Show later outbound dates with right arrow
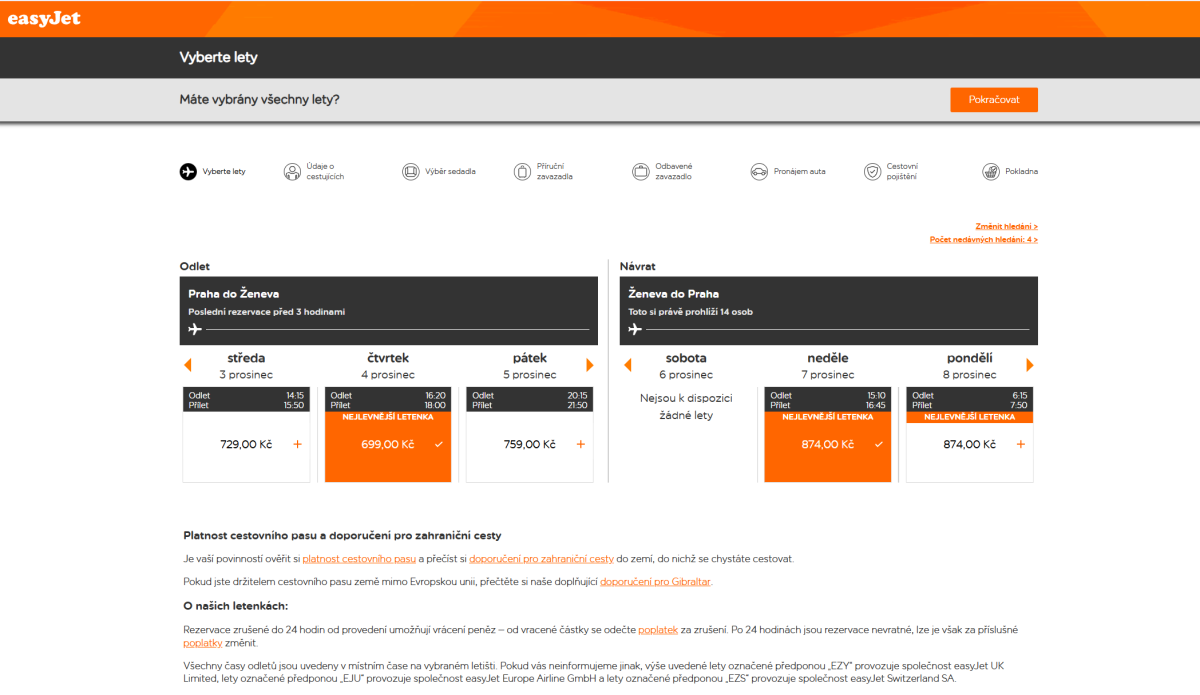This screenshot has width=1200, height=695. tap(590, 365)
